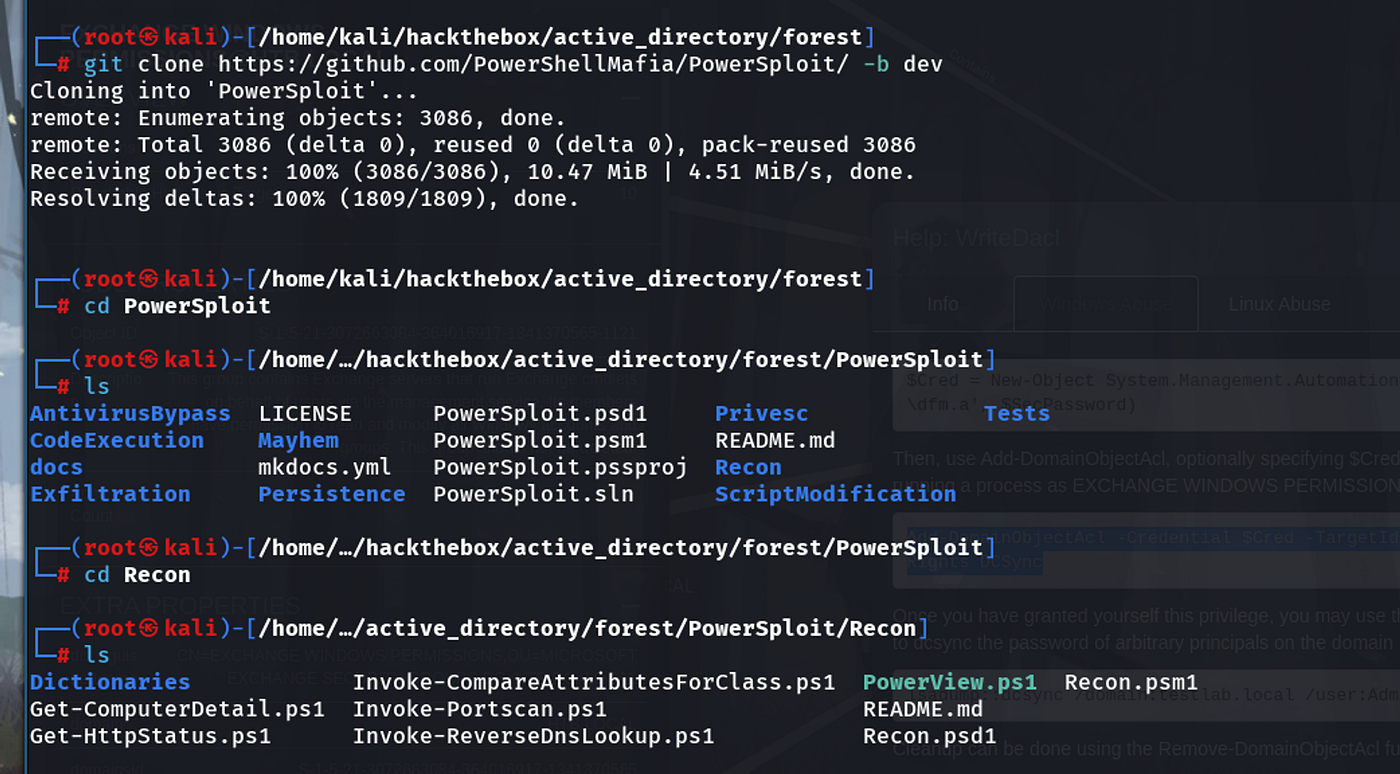Click the 'cd Recon' command
Viewport: 1400px width, 774px height.
137,575
